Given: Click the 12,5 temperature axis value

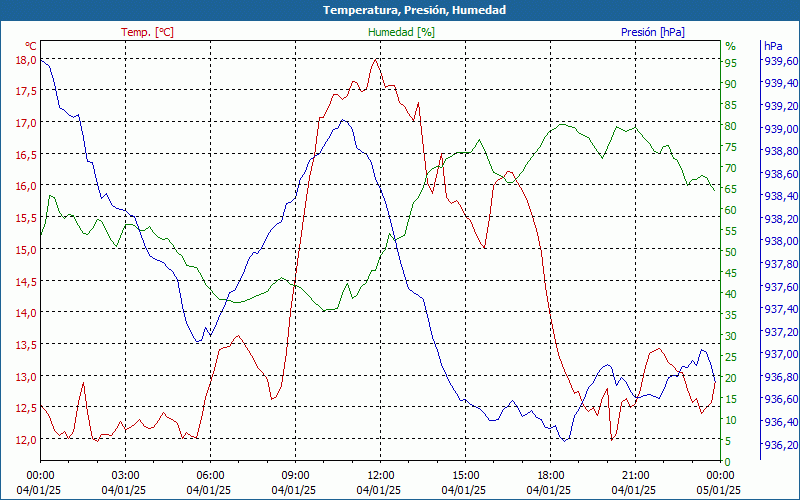Looking at the screenshot, I should [x=26, y=409].
